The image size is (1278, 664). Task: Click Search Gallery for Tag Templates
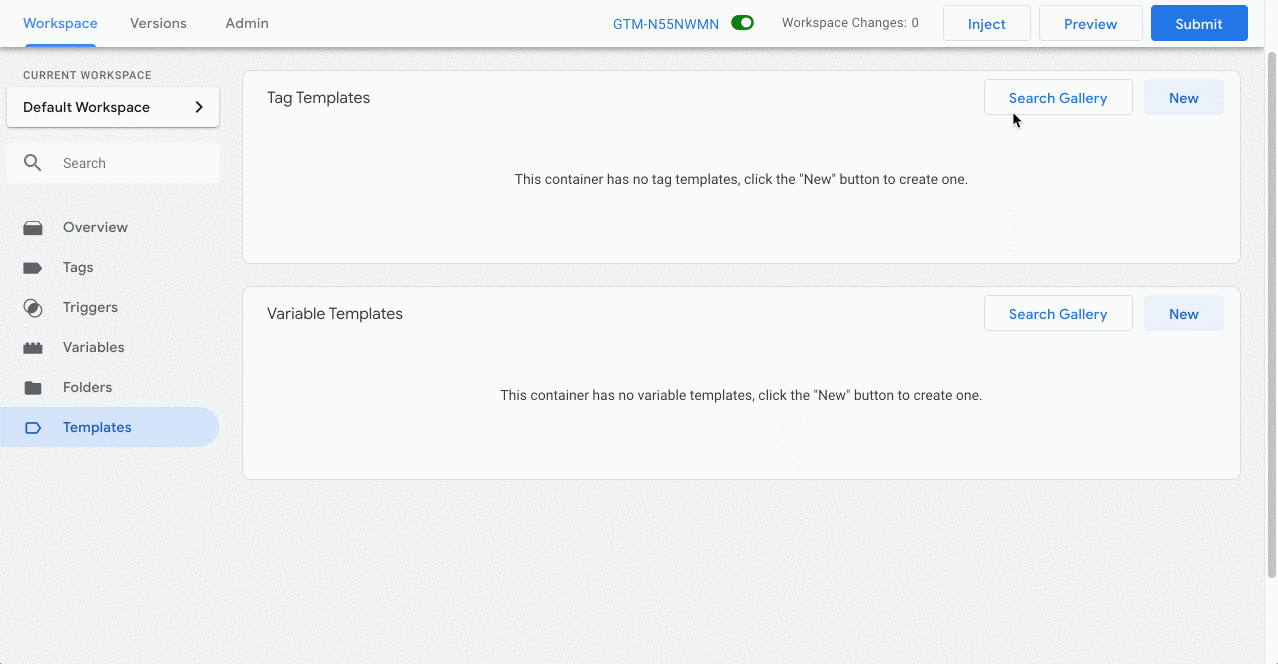click(x=1058, y=97)
